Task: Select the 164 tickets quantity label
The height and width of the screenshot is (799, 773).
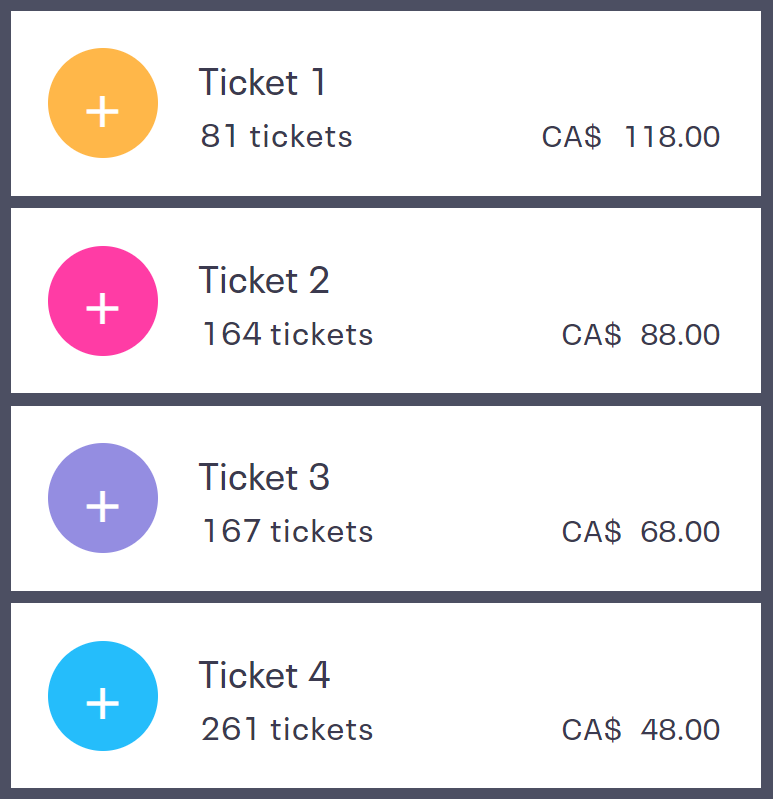Action: tap(287, 334)
